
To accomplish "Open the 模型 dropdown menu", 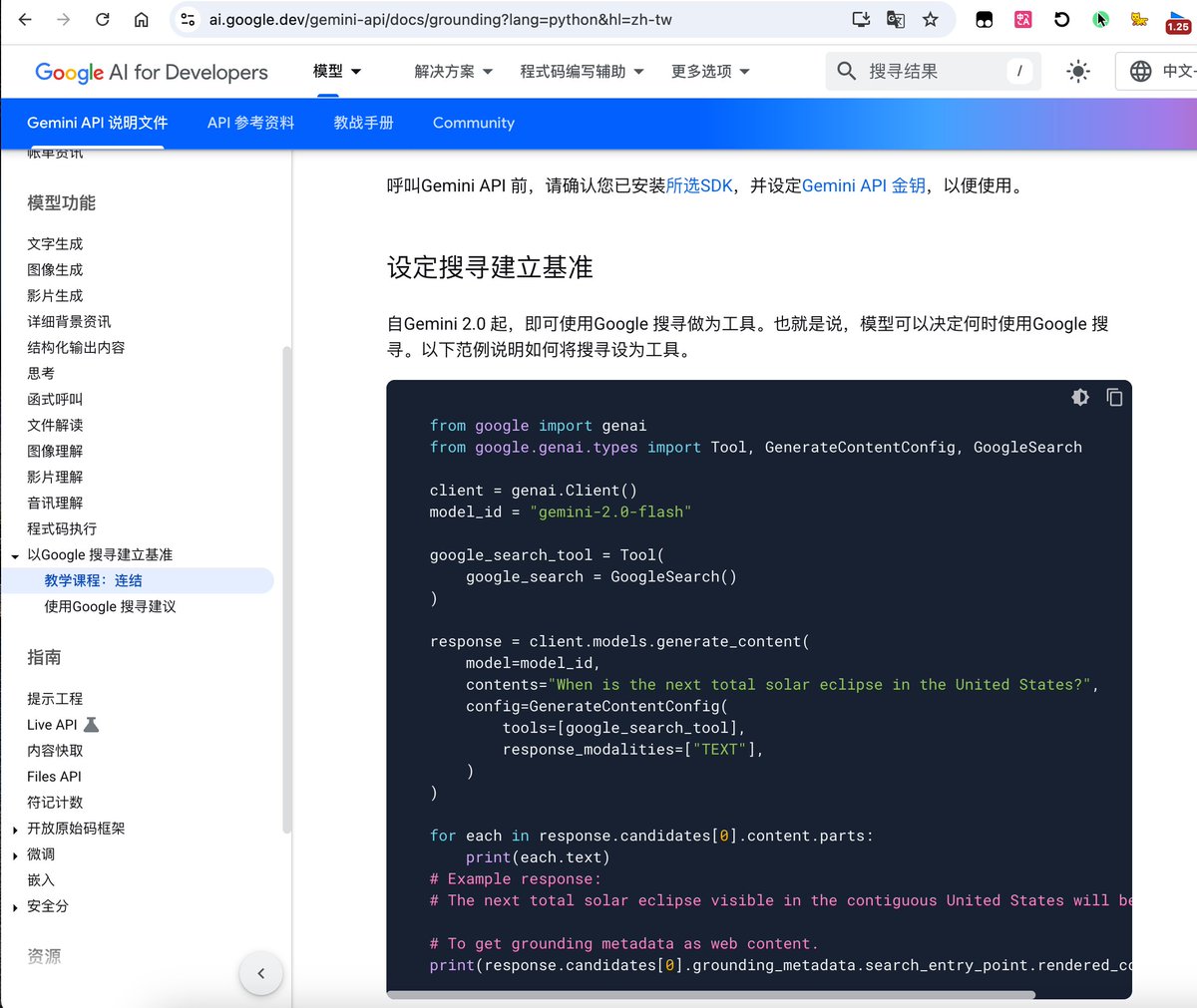I will pos(337,71).
